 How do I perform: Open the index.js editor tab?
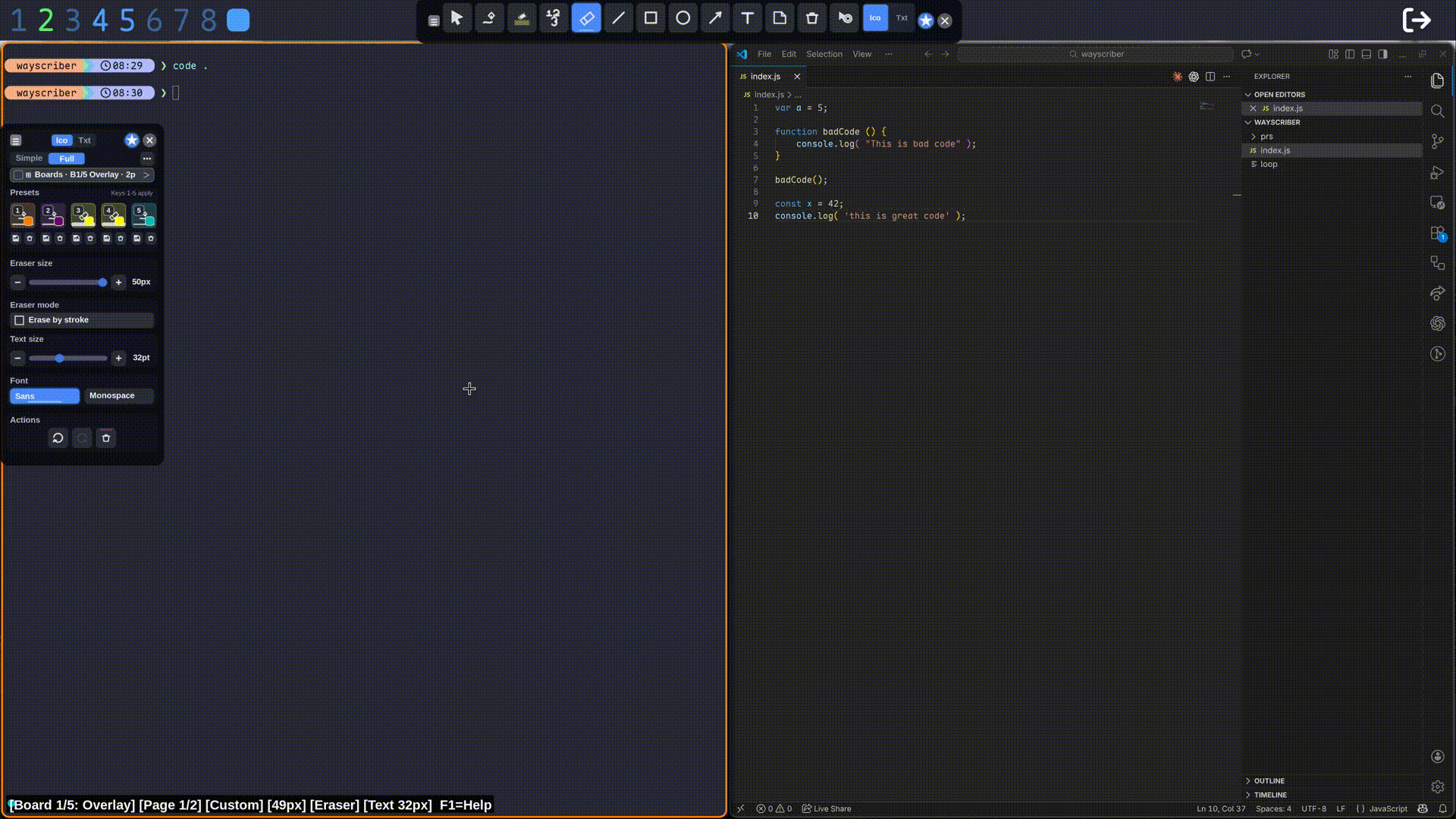point(765,77)
